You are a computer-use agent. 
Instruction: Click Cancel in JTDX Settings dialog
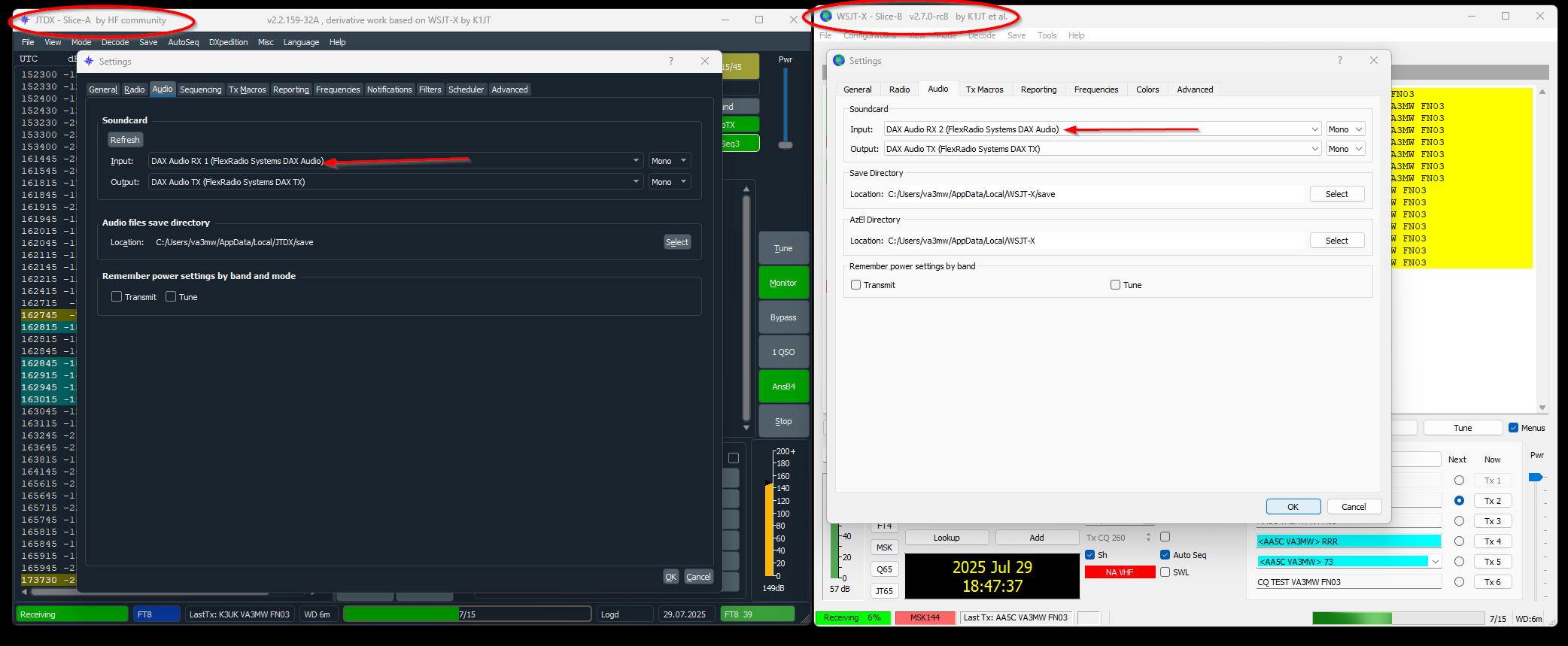(x=698, y=577)
